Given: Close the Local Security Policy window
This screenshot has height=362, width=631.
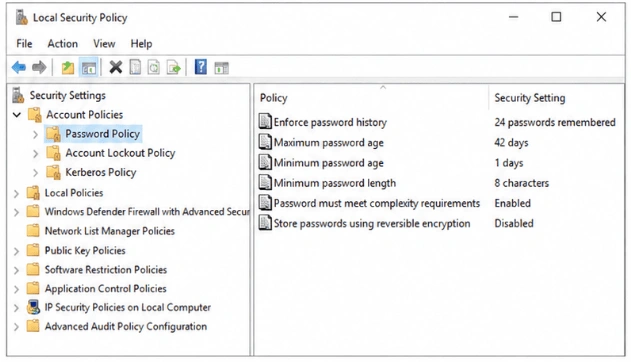Looking at the screenshot, I should click(x=601, y=17).
